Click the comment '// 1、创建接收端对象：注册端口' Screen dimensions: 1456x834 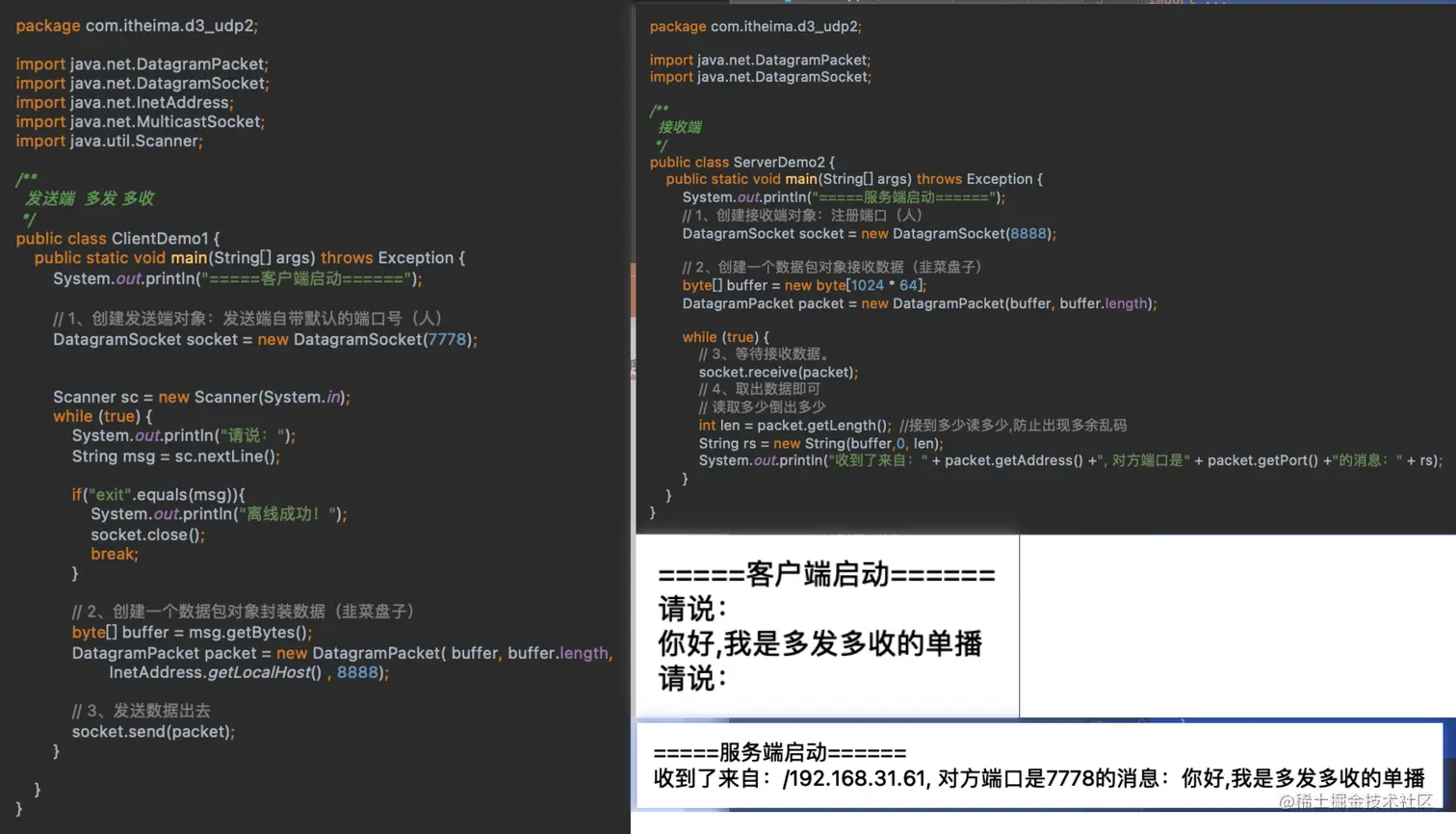802,215
